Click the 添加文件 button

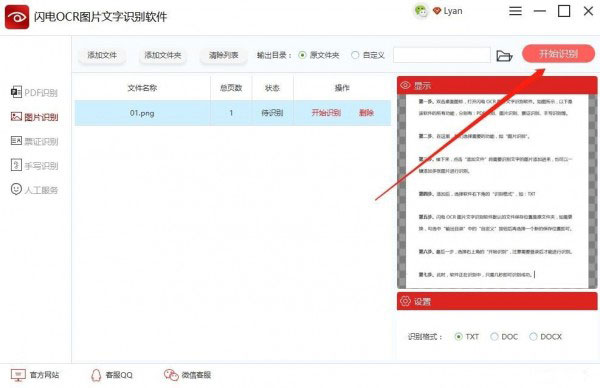(102, 55)
